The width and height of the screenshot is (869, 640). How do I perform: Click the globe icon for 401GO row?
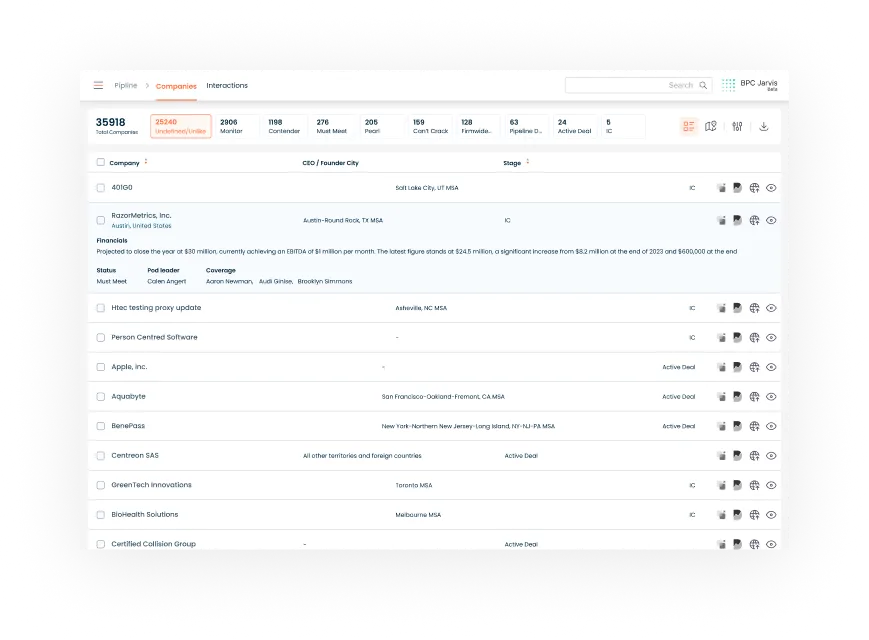tap(755, 188)
